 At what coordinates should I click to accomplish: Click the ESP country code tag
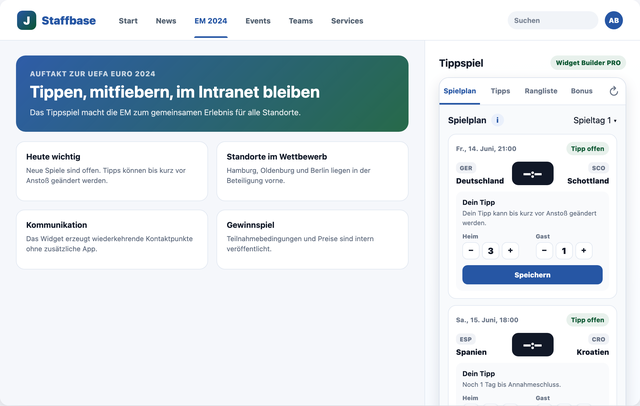point(466,339)
